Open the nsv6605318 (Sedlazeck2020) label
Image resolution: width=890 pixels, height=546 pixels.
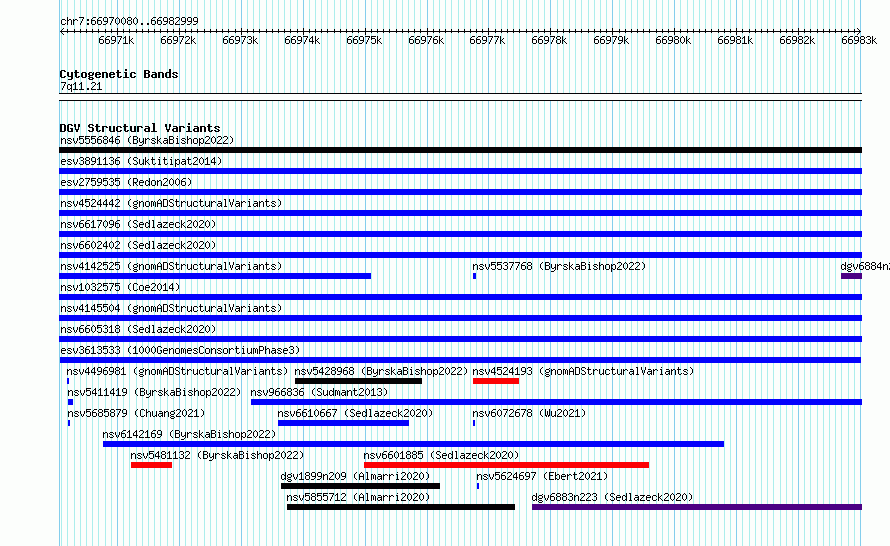coord(138,329)
